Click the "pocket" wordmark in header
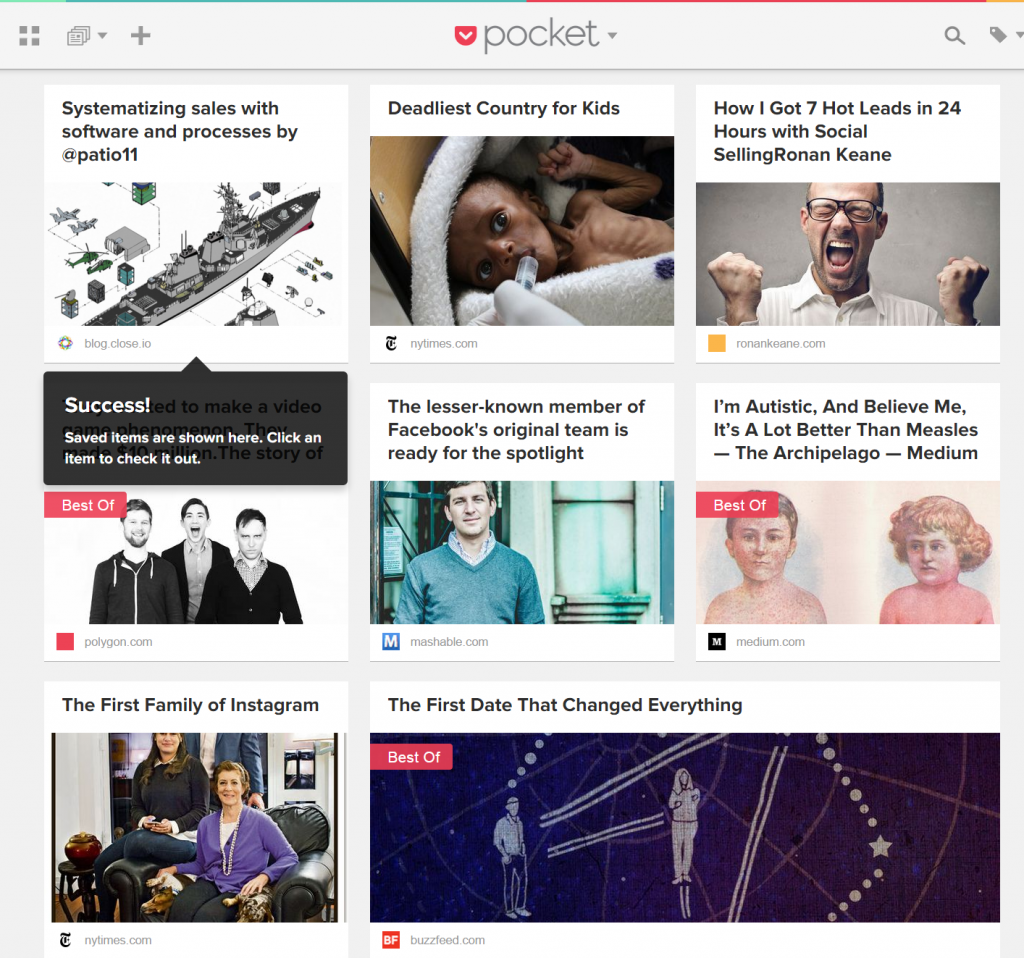 pyautogui.click(x=541, y=35)
